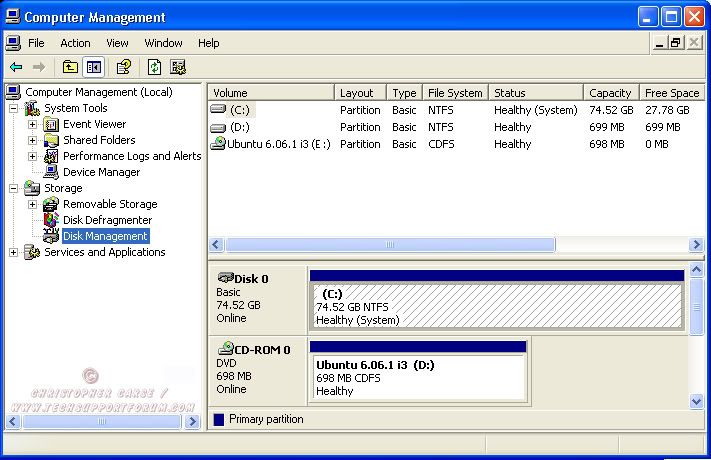Click the Ubuntu 6.06.1 i3 CD icon in list
The height and width of the screenshot is (460, 711).
tap(218, 143)
